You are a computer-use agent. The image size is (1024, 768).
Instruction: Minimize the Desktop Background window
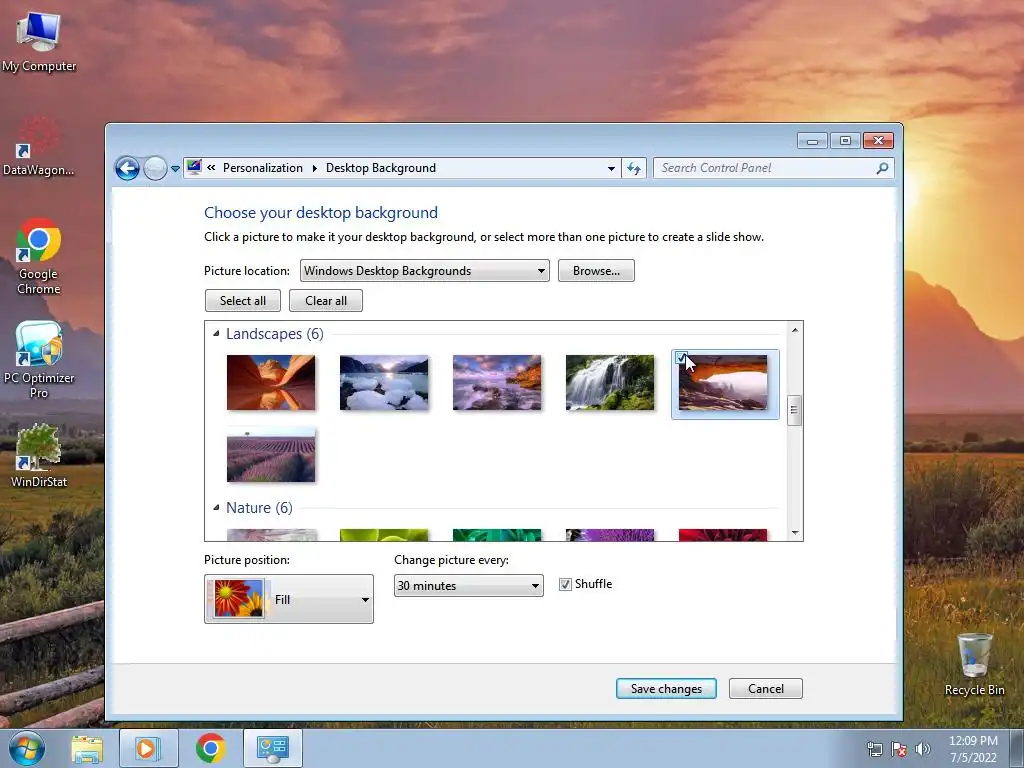coord(812,140)
